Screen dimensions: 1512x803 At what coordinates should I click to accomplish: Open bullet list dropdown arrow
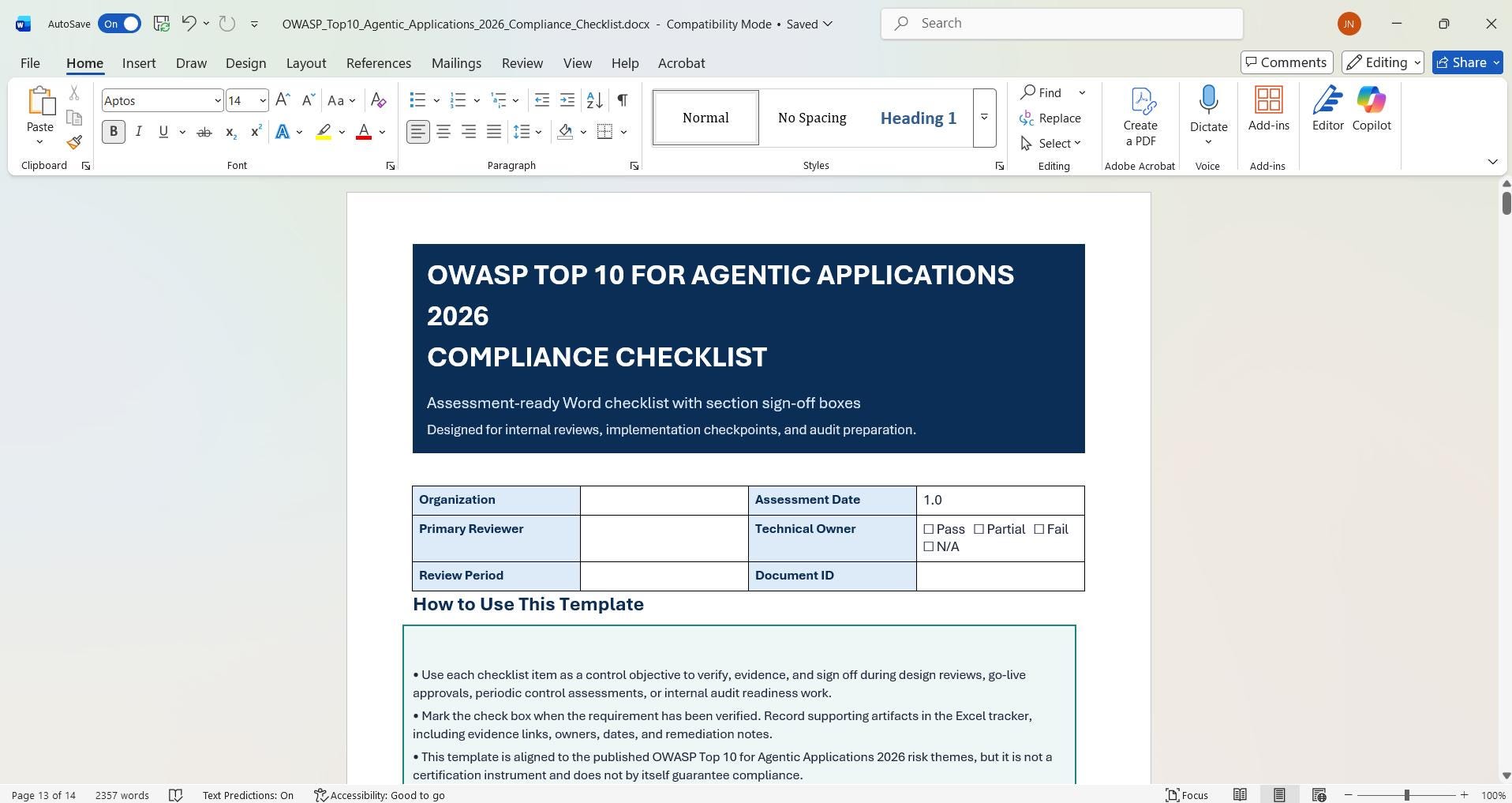tap(436, 100)
